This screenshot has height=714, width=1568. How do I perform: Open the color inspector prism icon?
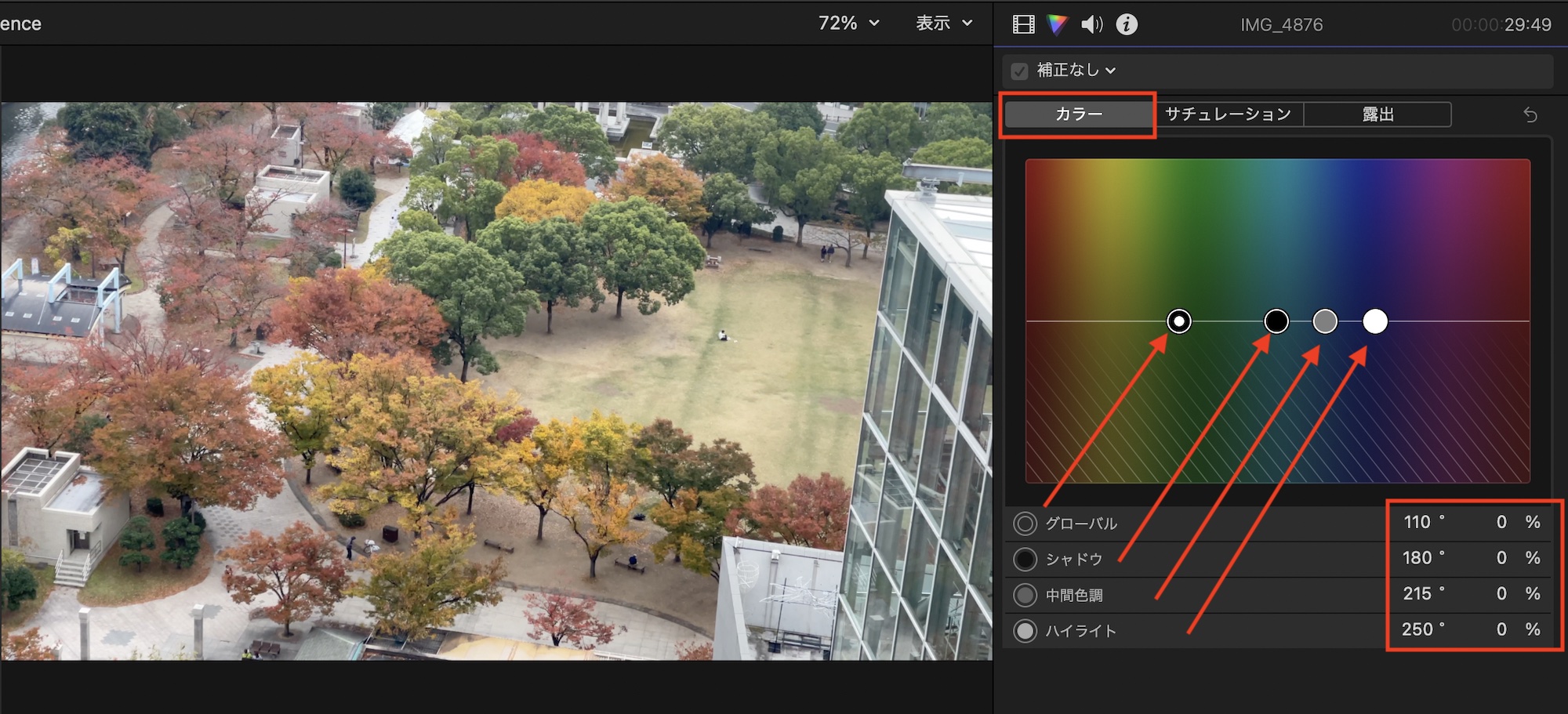(1058, 24)
